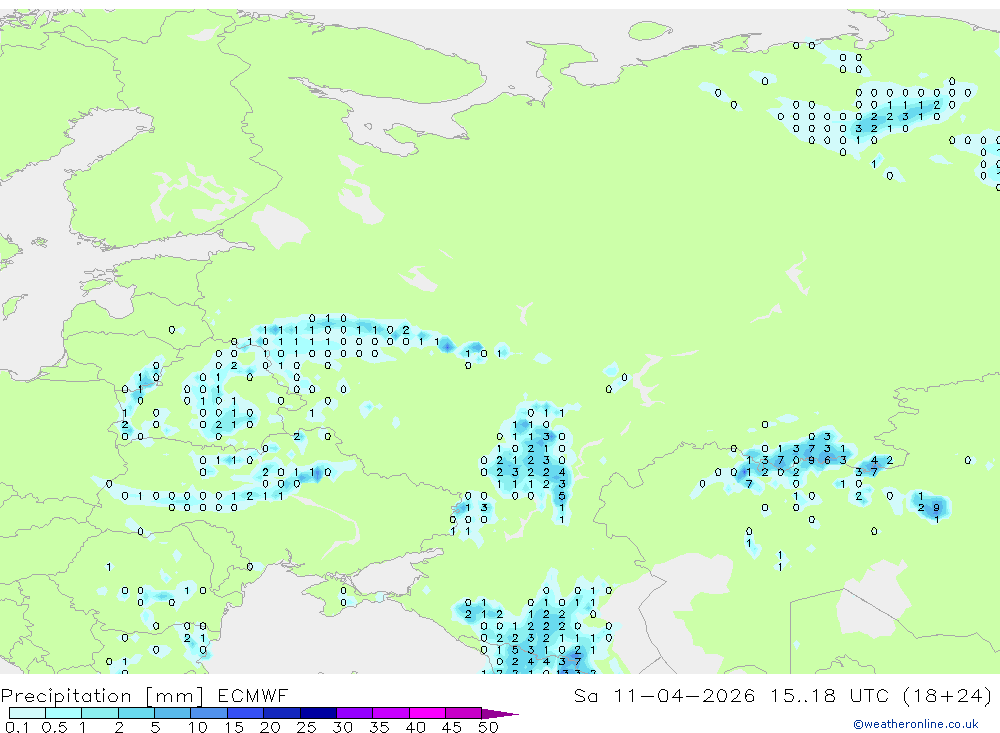Image resolution: width=1000 pixels, height=733 pixels.
Task: Click the legend label '10'
Action: click(x=198, y=727)
